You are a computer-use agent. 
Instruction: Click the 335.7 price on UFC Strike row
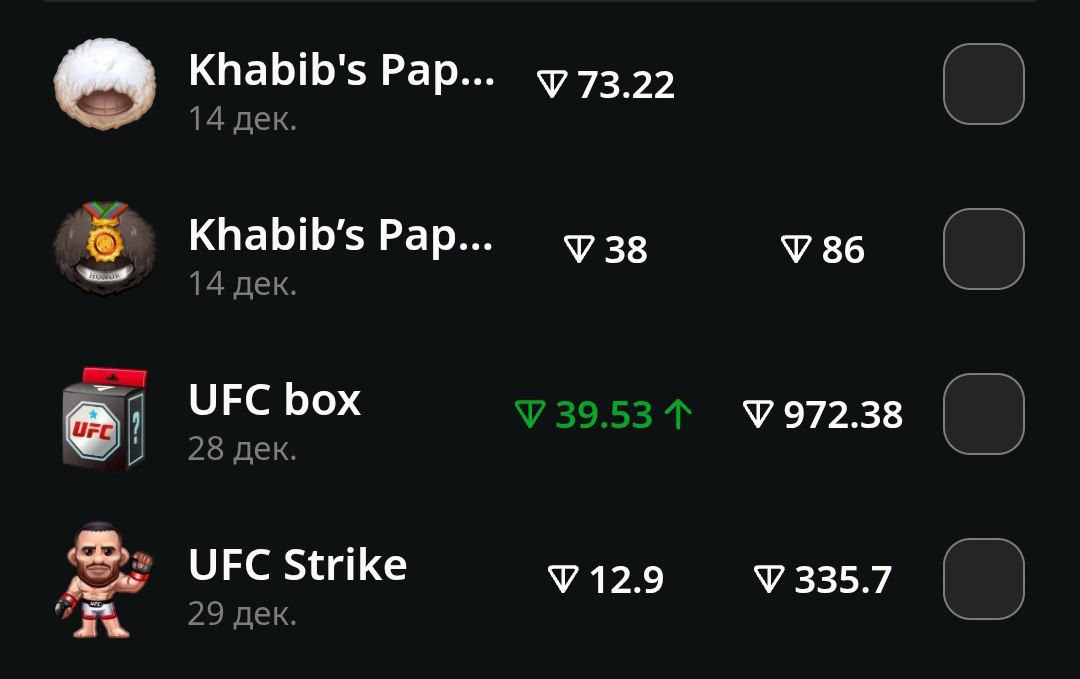(x=843, y=580)
